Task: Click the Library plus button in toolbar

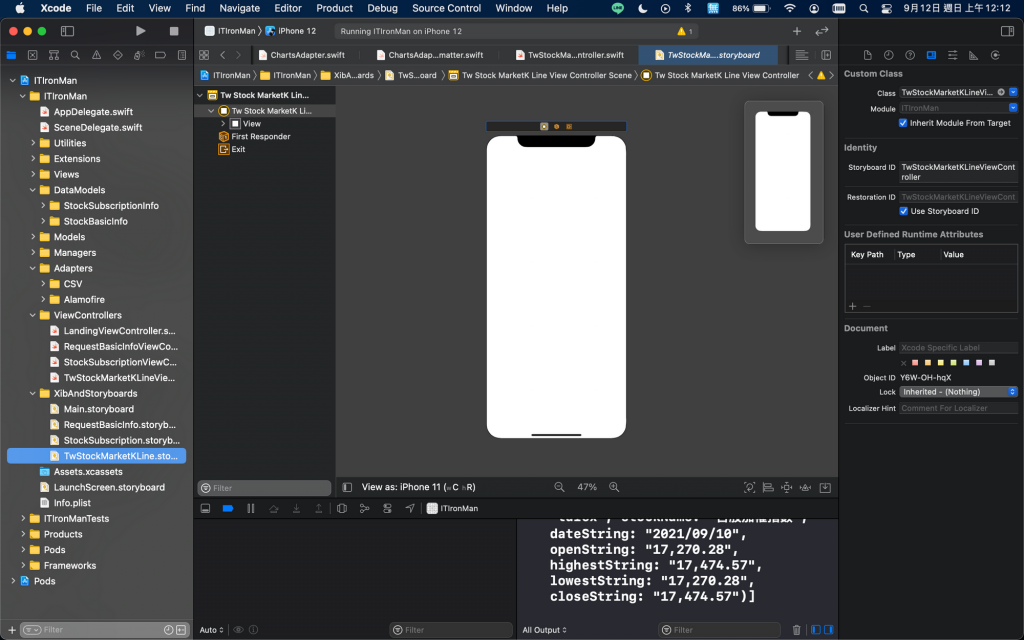Action: (x=797, y=31)
